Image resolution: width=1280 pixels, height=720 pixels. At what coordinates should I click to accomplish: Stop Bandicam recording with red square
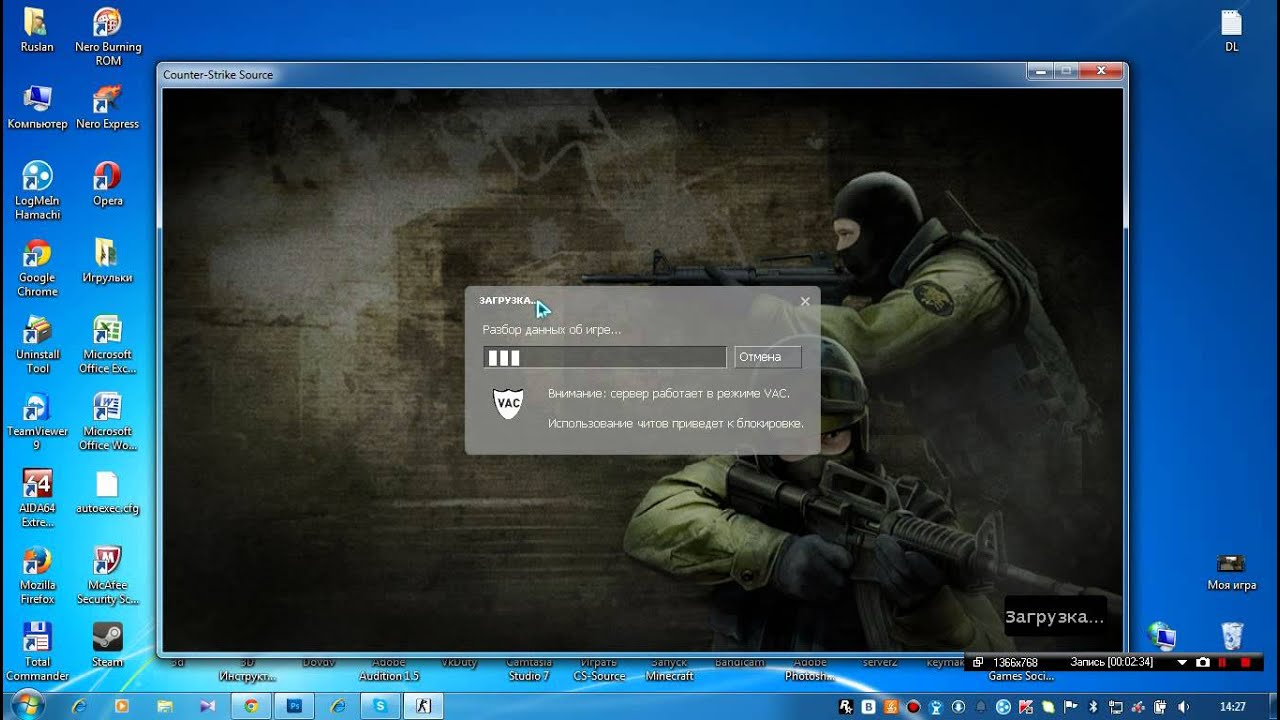(1245, 662)
